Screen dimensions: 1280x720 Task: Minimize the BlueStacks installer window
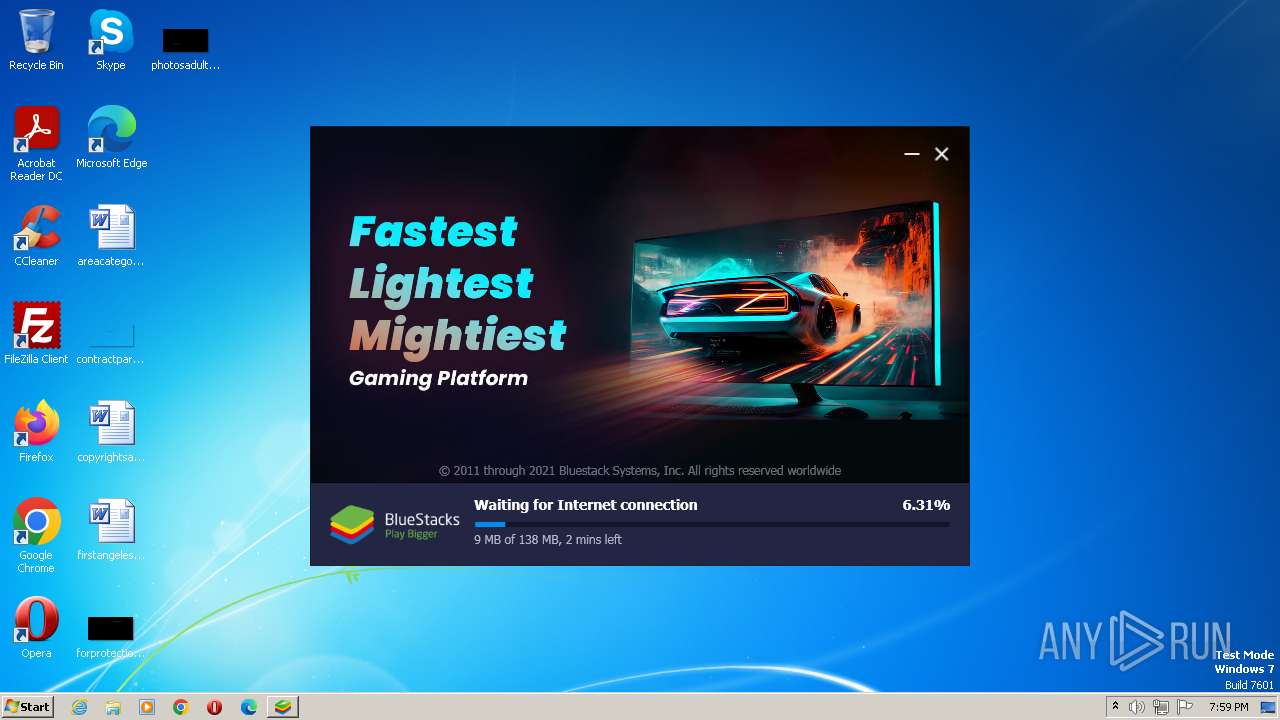[912, 154]
